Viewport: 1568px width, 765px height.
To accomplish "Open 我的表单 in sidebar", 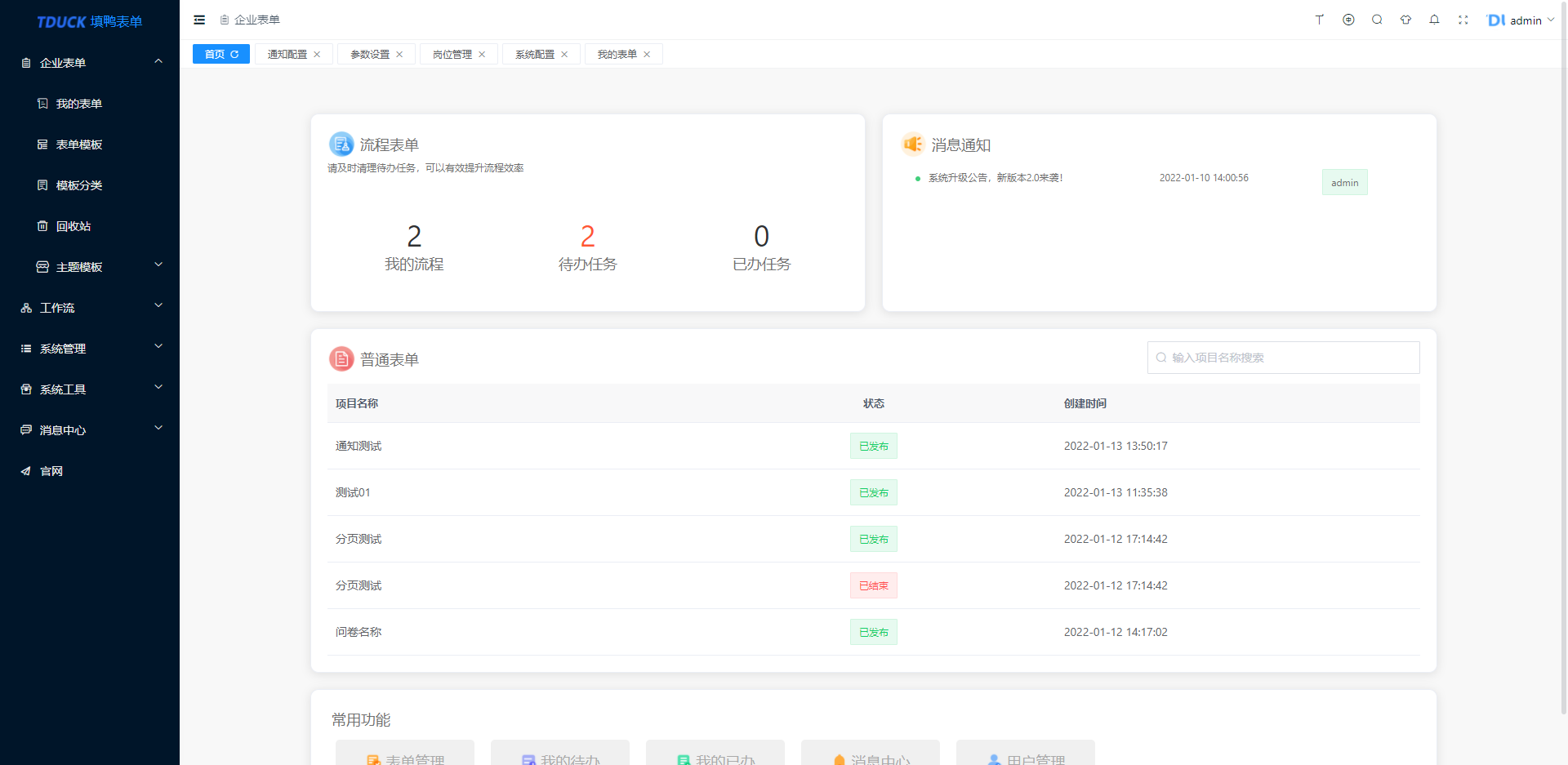I will click(x=90, y=103).
